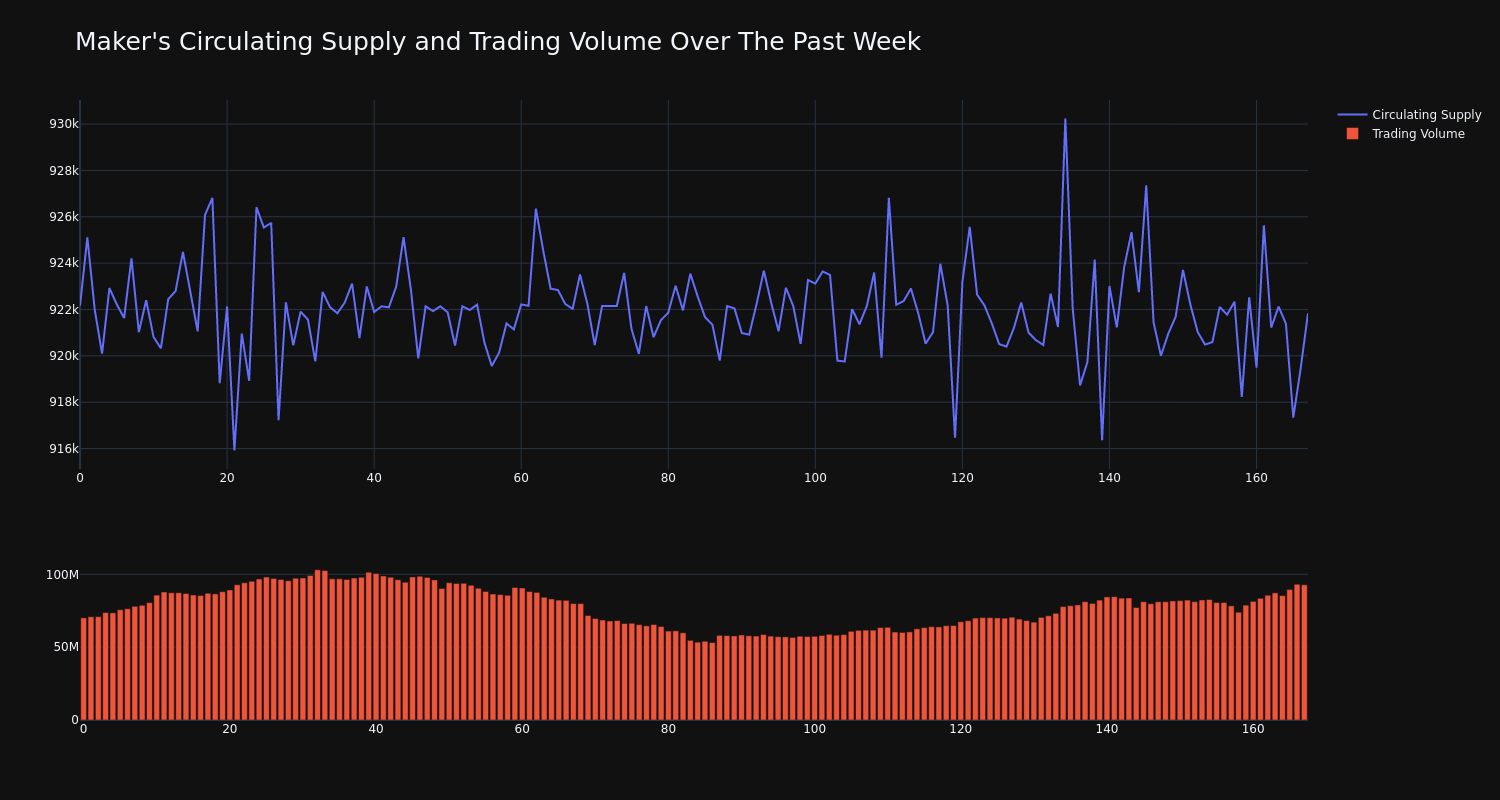Image resolution: width=1500 pixels, height=800 pixels.
Task: Click the 922k y-axis label
Action: click(64, 310)
